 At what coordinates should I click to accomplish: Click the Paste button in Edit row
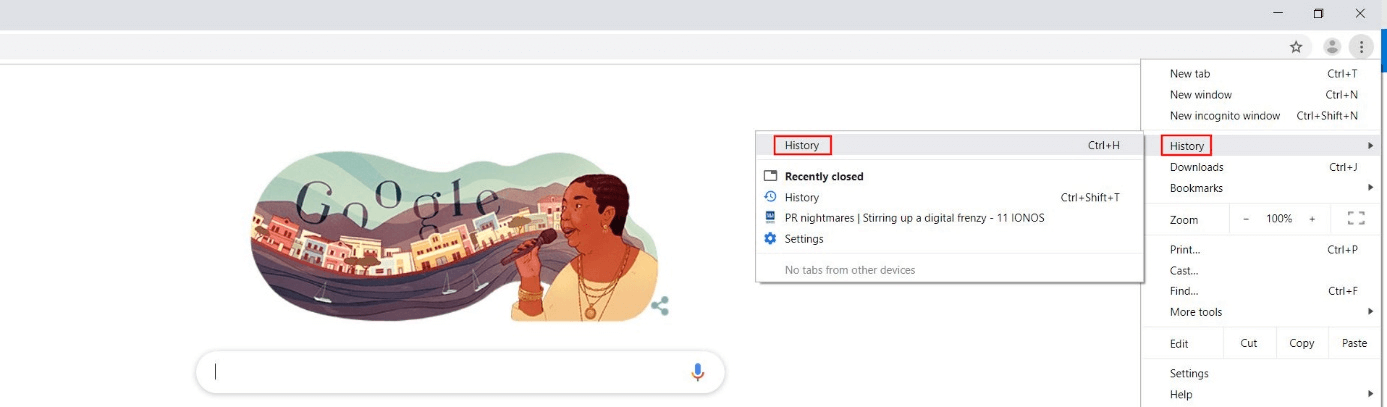(x=1355, y=343)
